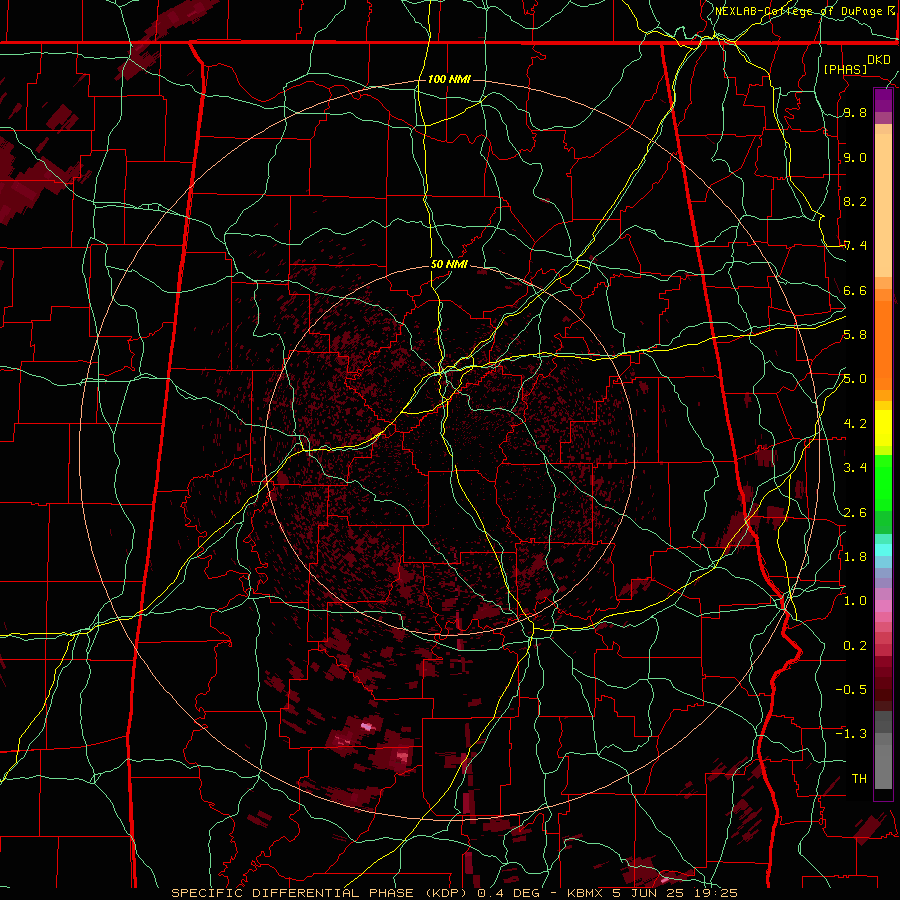Click the 50 NMI range ring label
Image resolution: width=900 pixels, height=900 pixels.
click(x=449, y=265)
